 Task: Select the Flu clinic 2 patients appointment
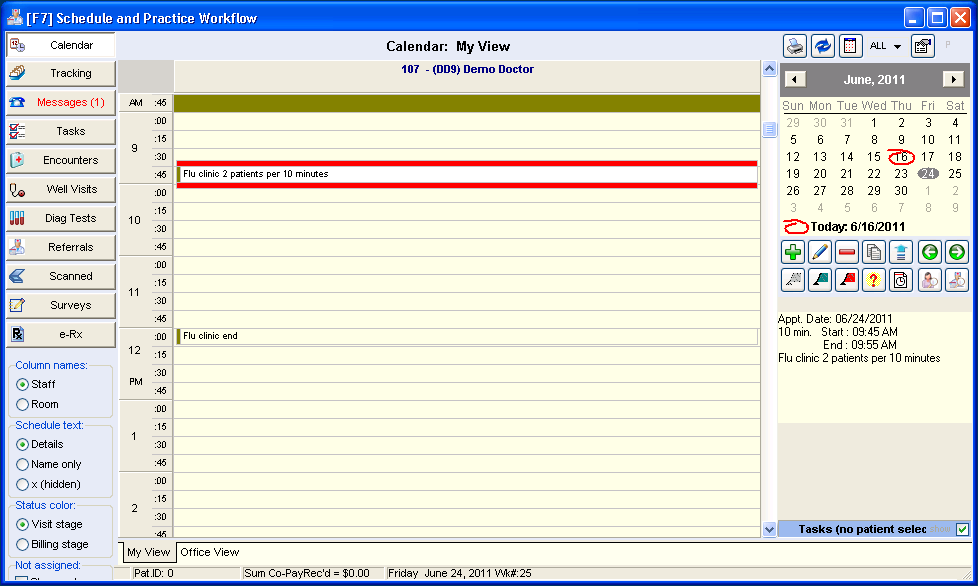click(467, 174)
